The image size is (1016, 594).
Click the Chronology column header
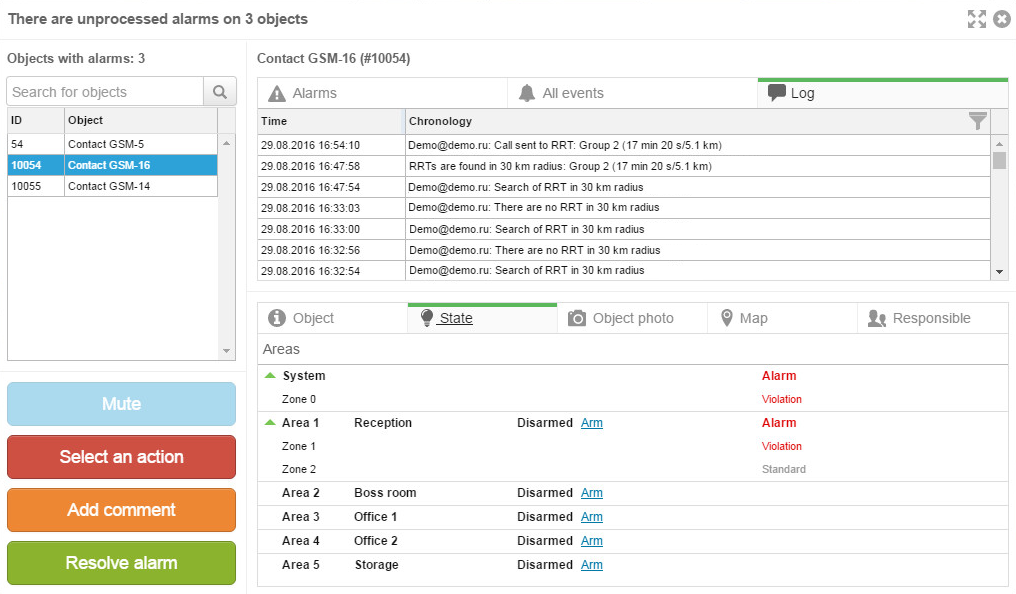click(x=697, y=121)
